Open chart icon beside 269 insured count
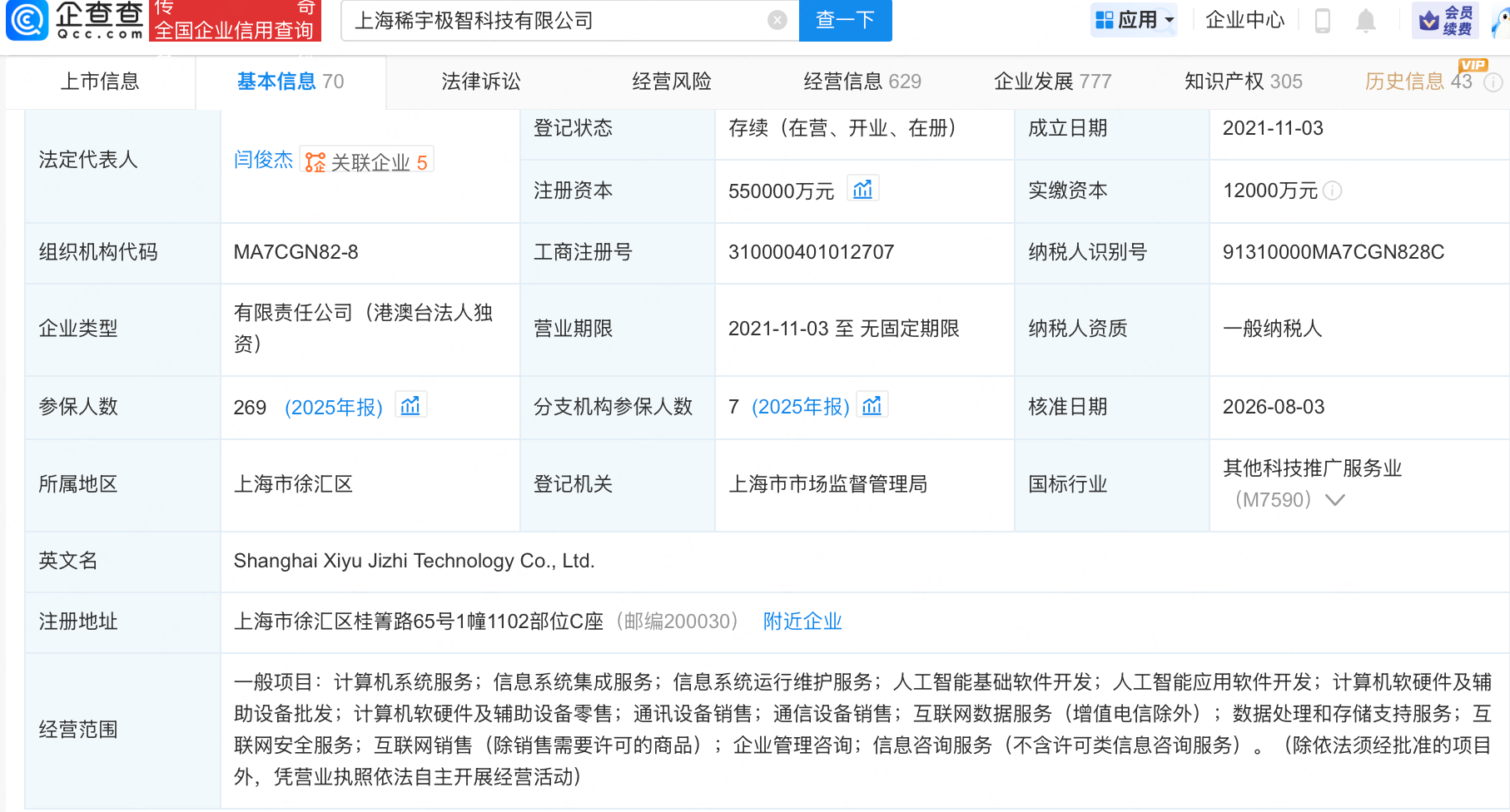Viewport: 1510px width, 812px height. (x=410, y=405)
